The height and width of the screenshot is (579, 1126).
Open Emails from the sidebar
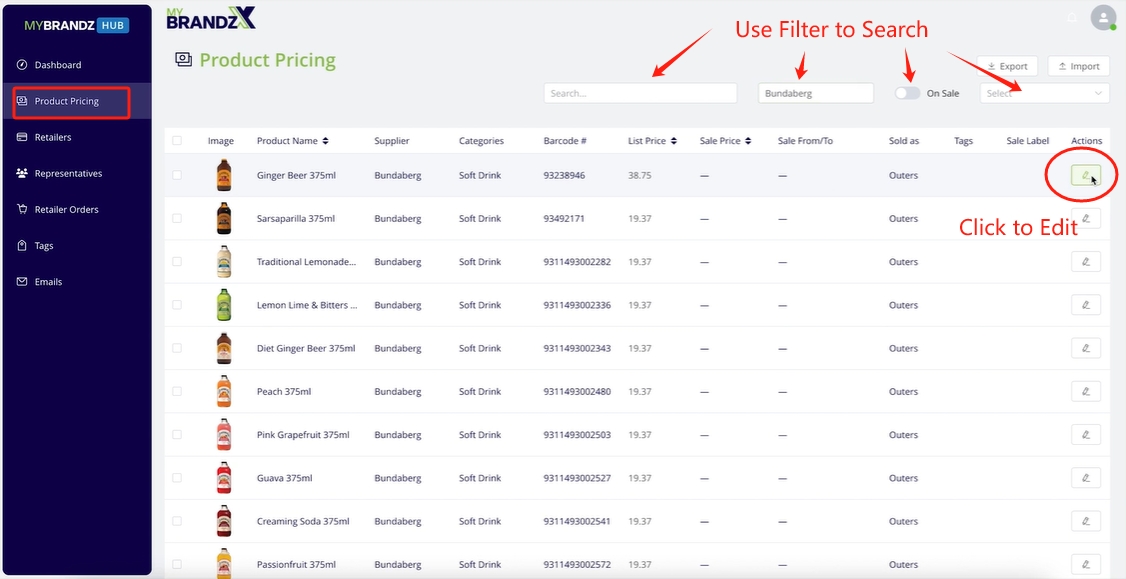pyautogui.click(x=76, y=282)
